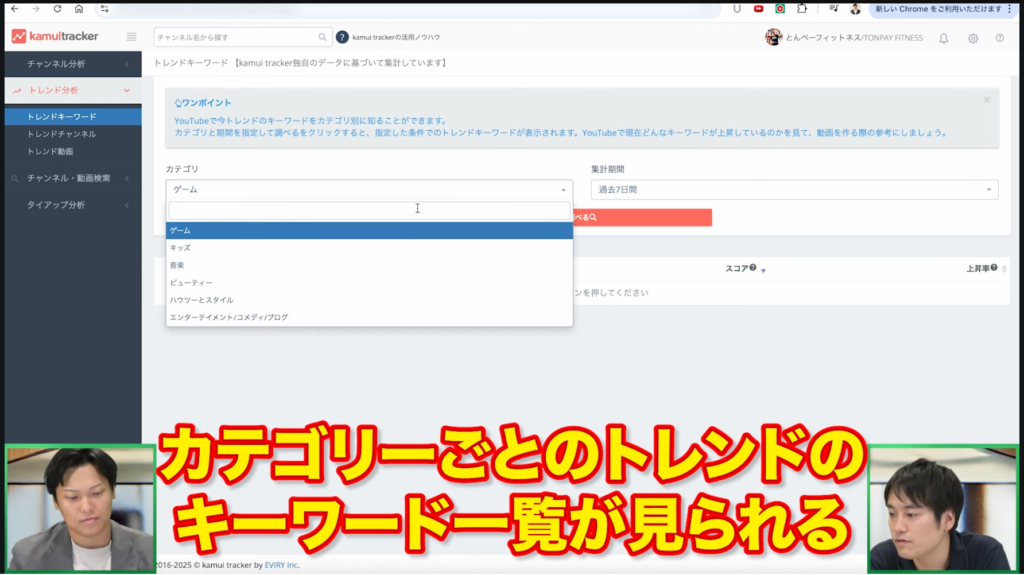Click the TONPAY FITNESS account avatar
This screenshot has height=575, width=1024.
click(773, 37)
